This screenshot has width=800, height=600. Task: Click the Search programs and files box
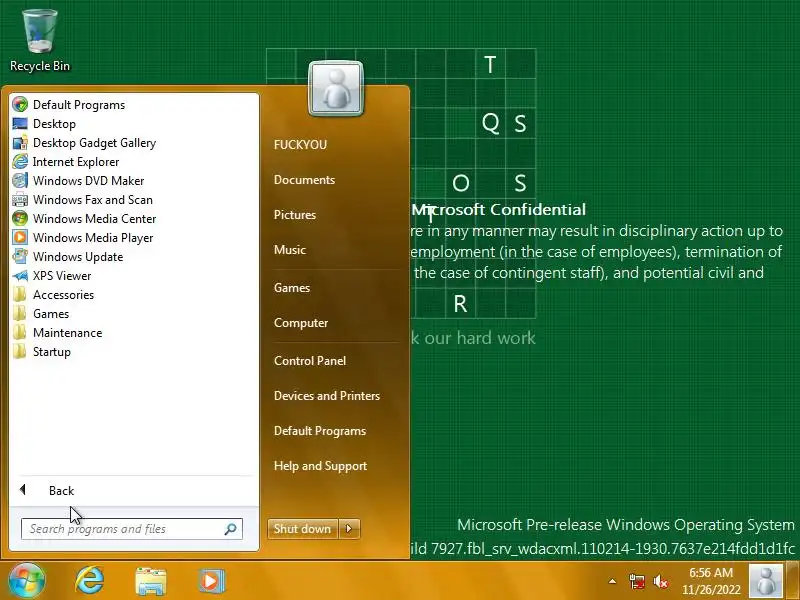132,529
